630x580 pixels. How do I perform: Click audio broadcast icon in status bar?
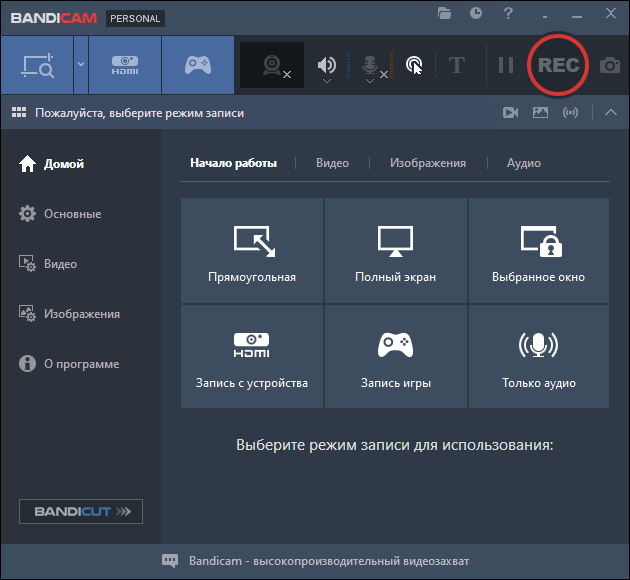(570, 112)
